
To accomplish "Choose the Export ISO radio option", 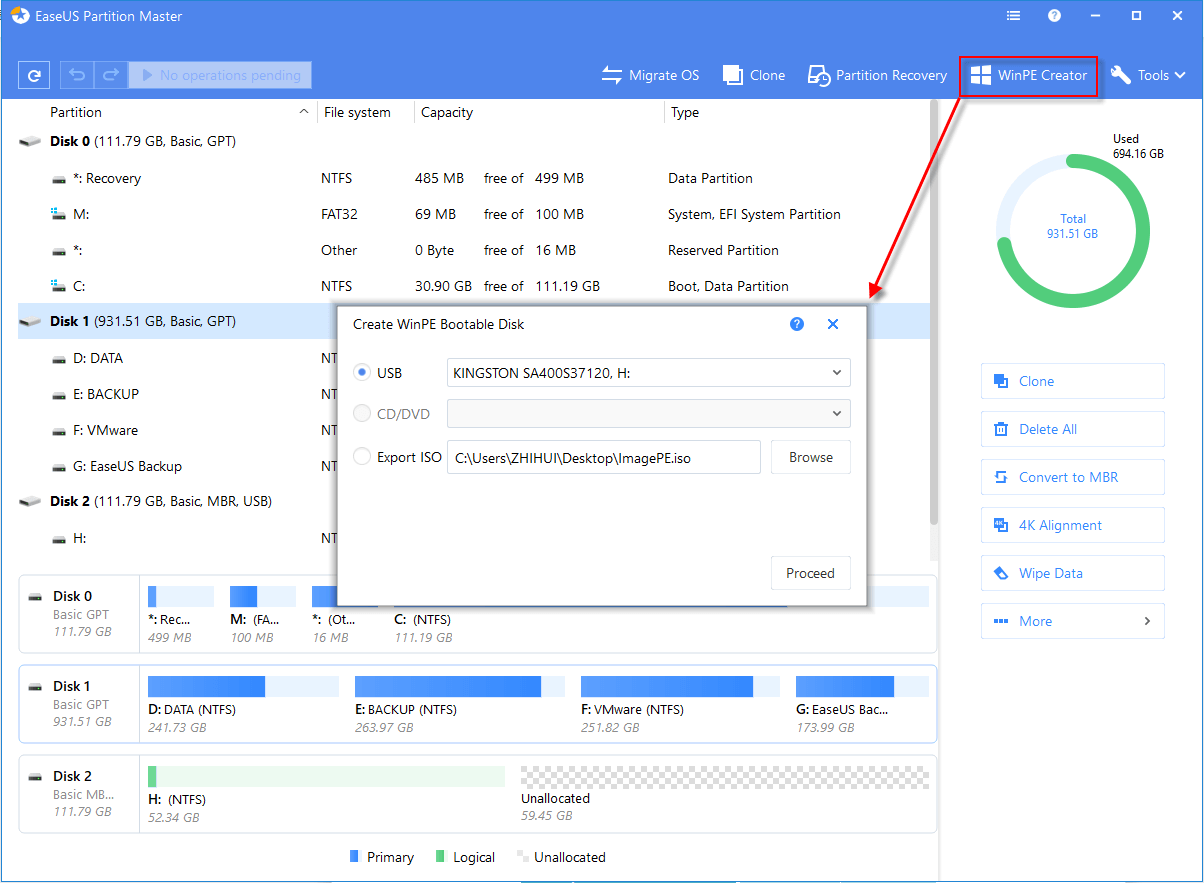I will point(363,457).
